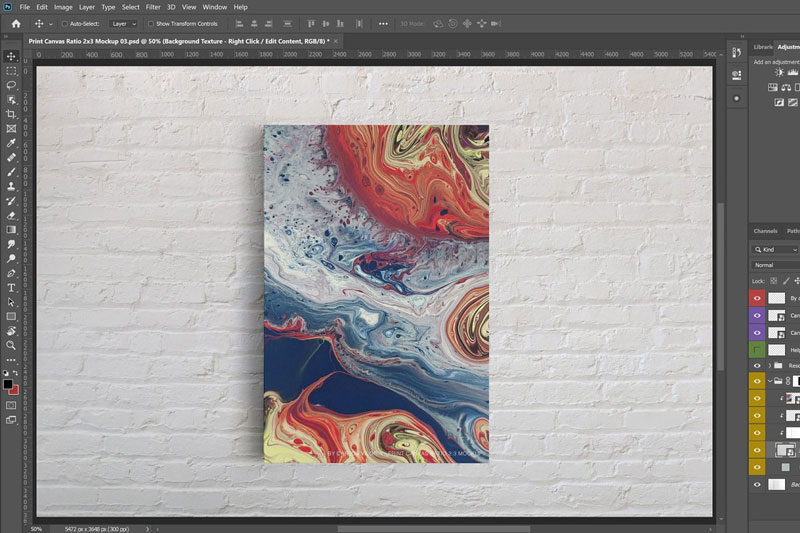Open the Filter menu

(x=153, y=7)
